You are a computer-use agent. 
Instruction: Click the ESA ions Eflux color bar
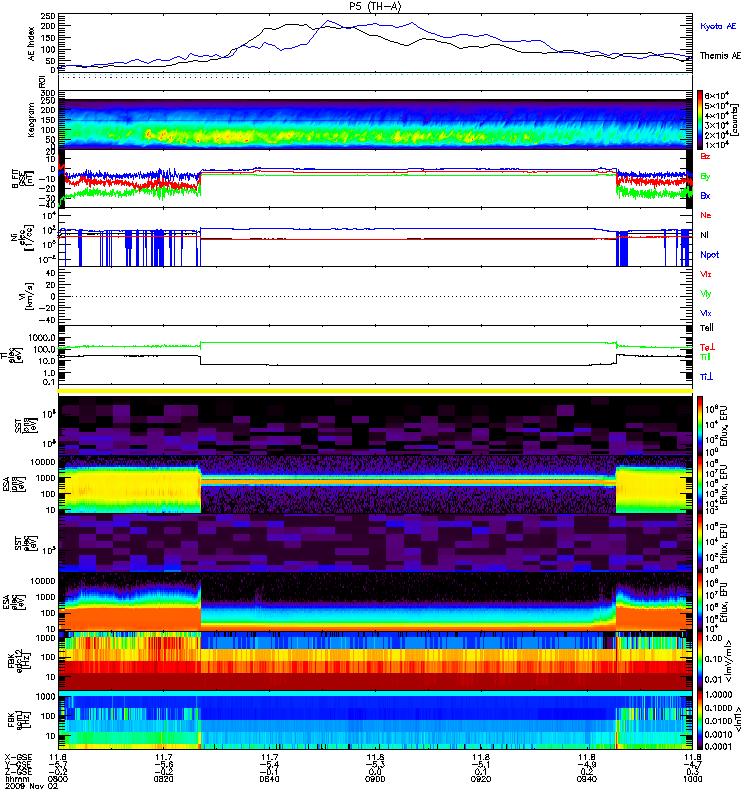(x=700, y=484)
